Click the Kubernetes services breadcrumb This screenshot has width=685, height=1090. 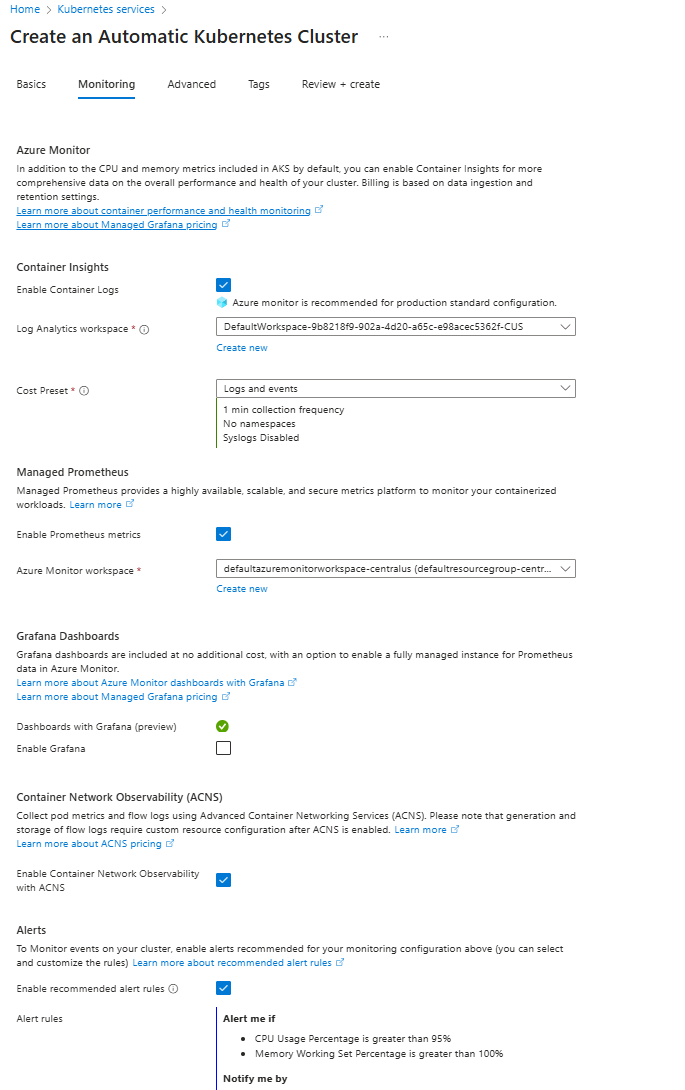coord(105,9)
